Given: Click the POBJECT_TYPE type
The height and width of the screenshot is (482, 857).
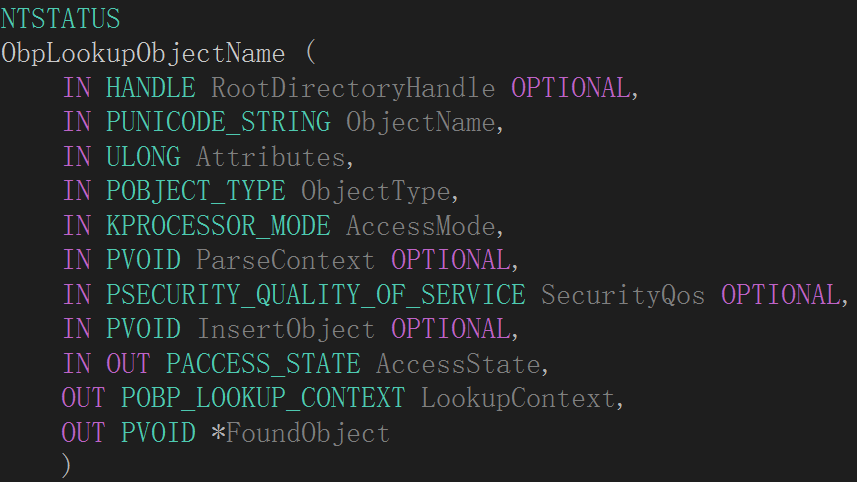Looking at the screenshot, I should (196, 191).
